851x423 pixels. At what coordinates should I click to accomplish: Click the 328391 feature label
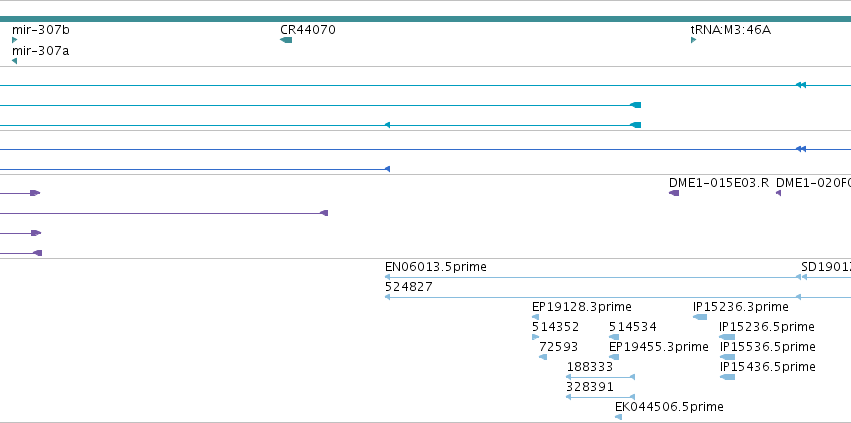[x=590, y=387]
